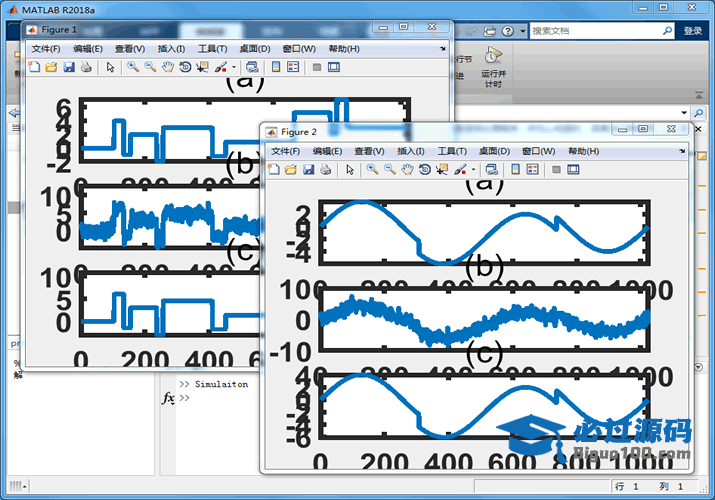
Task: Insert Colorbar icon in Figure 2 toolbar
Action: pyautogui.click(x=515, y=170)
